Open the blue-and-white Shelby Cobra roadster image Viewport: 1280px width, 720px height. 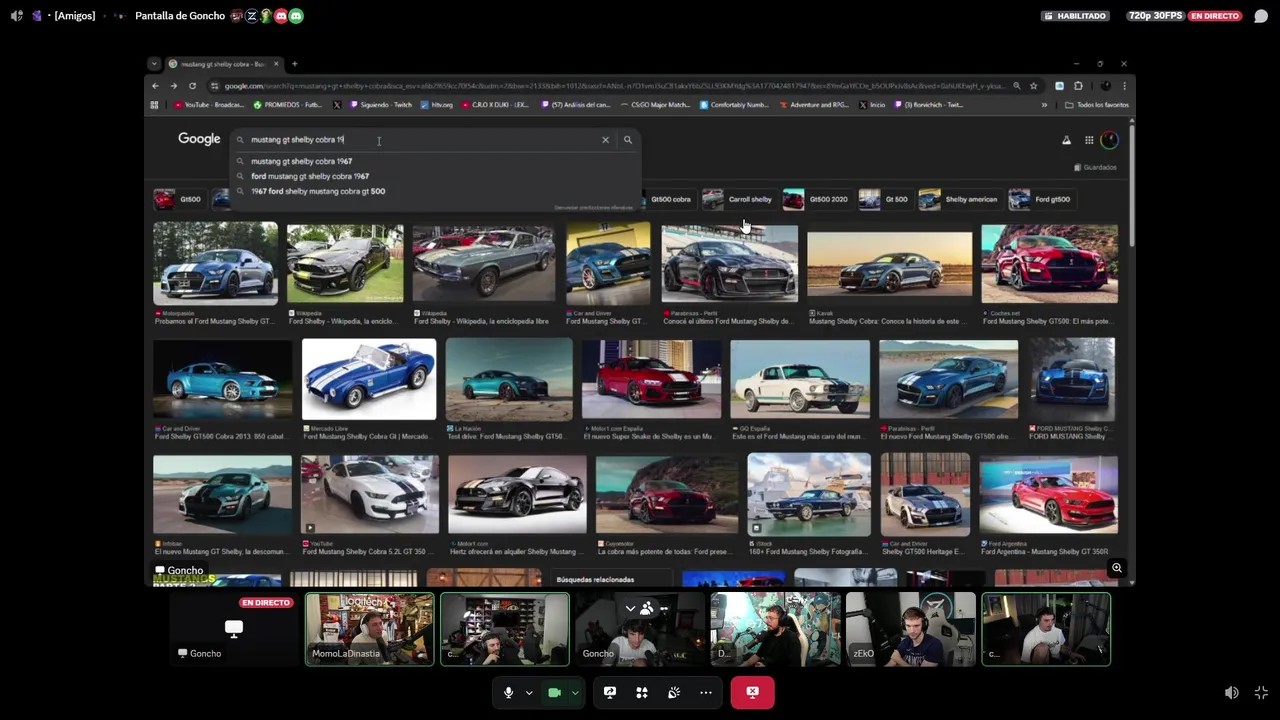(x=369, y=379)
